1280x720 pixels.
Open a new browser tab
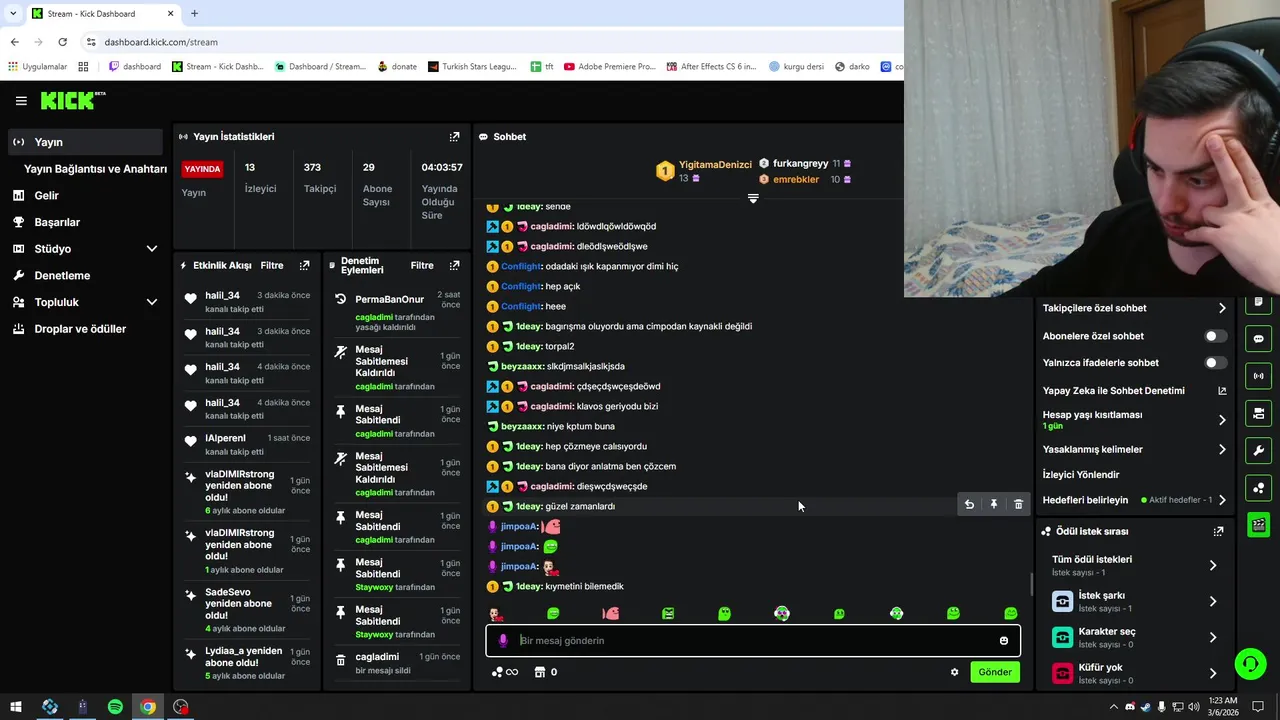click(194, 14)
